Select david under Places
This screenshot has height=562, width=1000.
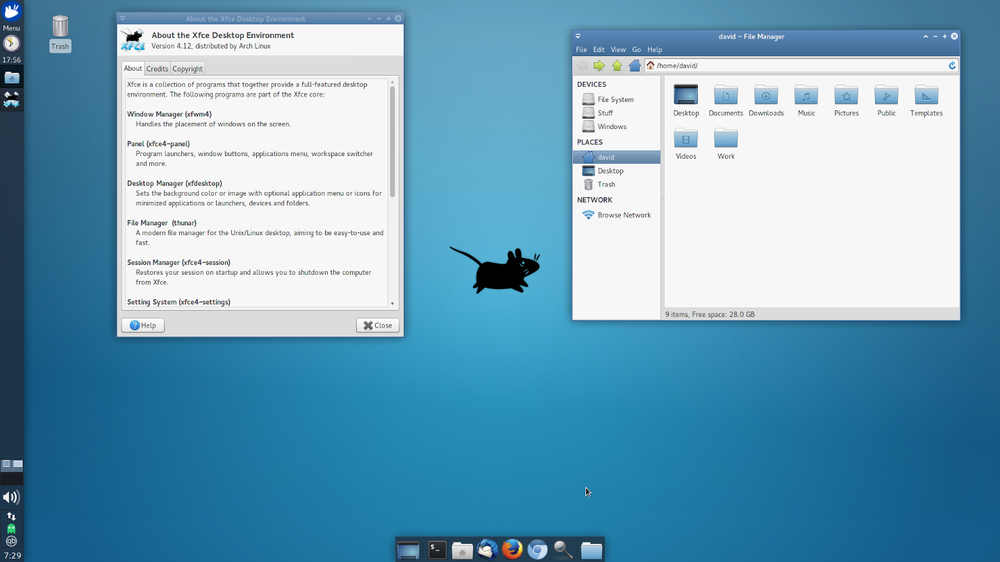tap(616, 157)
